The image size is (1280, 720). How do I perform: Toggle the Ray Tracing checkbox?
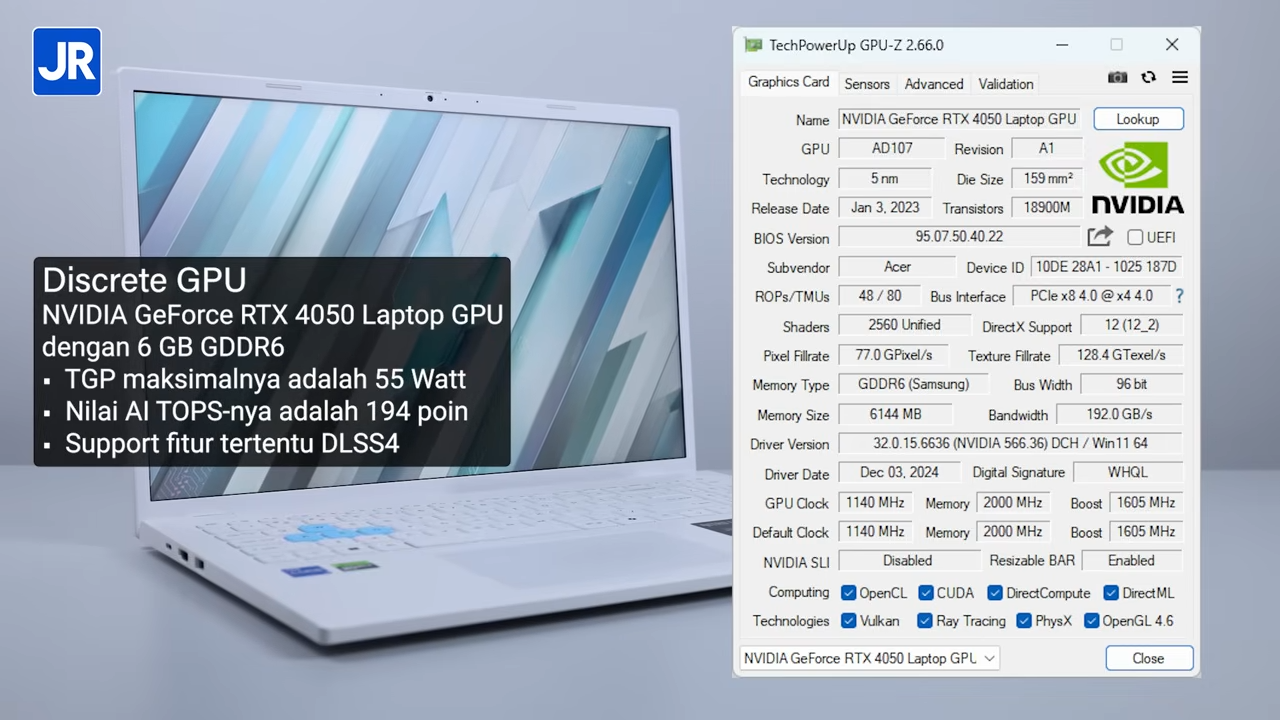pyautogui.click(x=925, y=621)
